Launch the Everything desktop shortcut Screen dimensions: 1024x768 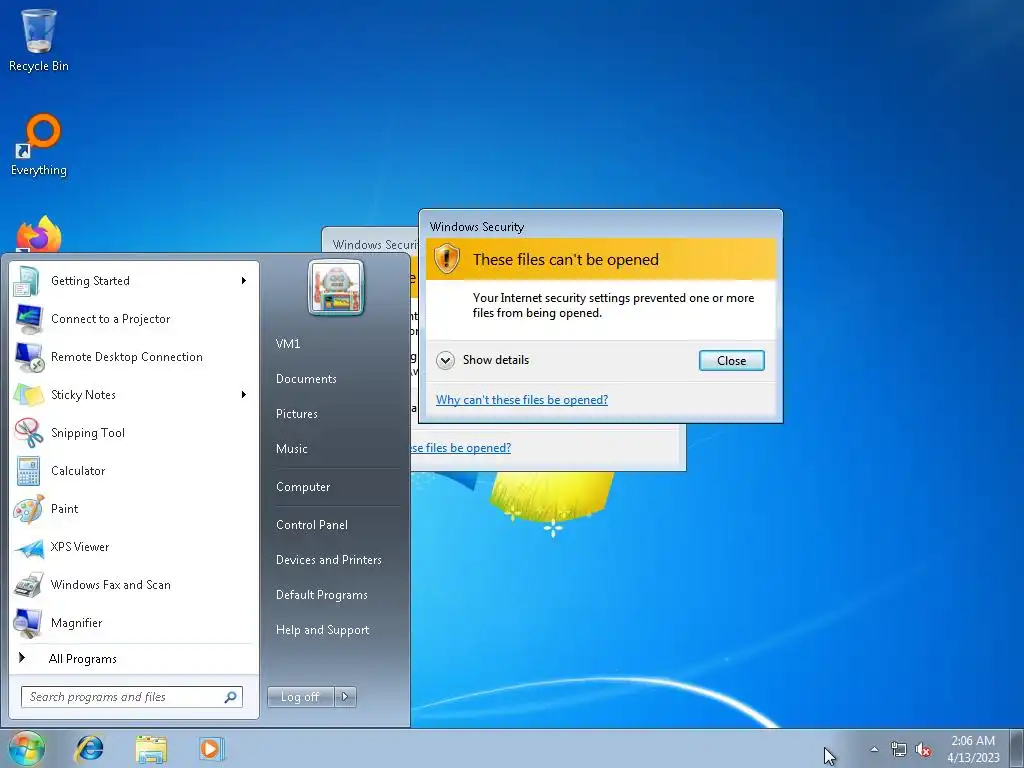pyautogui.click(x=39, y=145)
